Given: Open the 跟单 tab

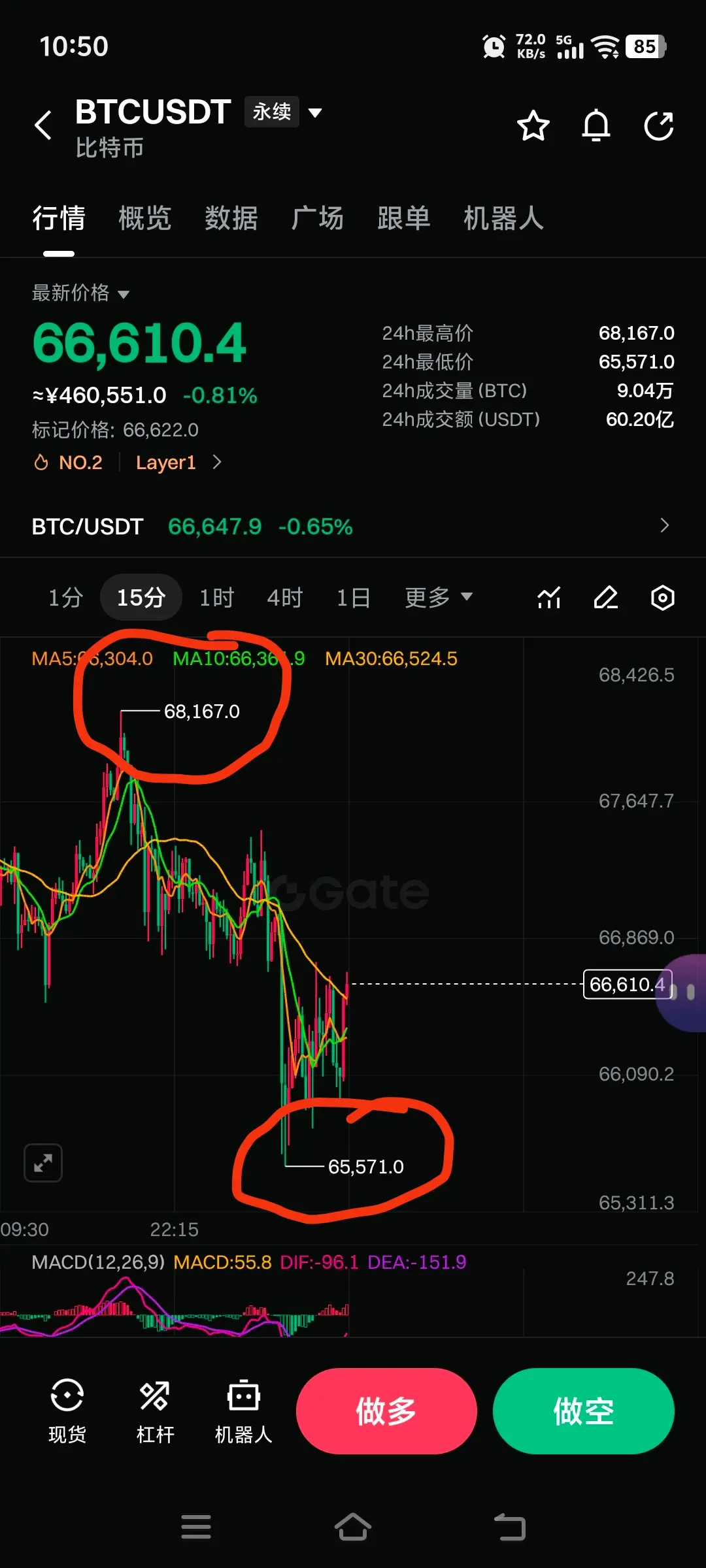Looking at the screenshot, I should (403, 218).
